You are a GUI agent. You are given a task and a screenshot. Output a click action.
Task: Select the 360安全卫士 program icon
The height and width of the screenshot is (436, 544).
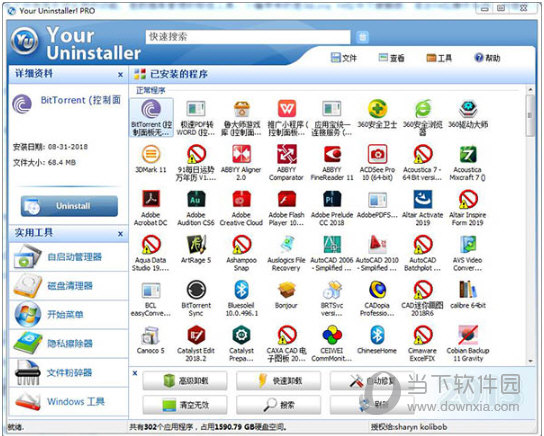click(377, 109)
